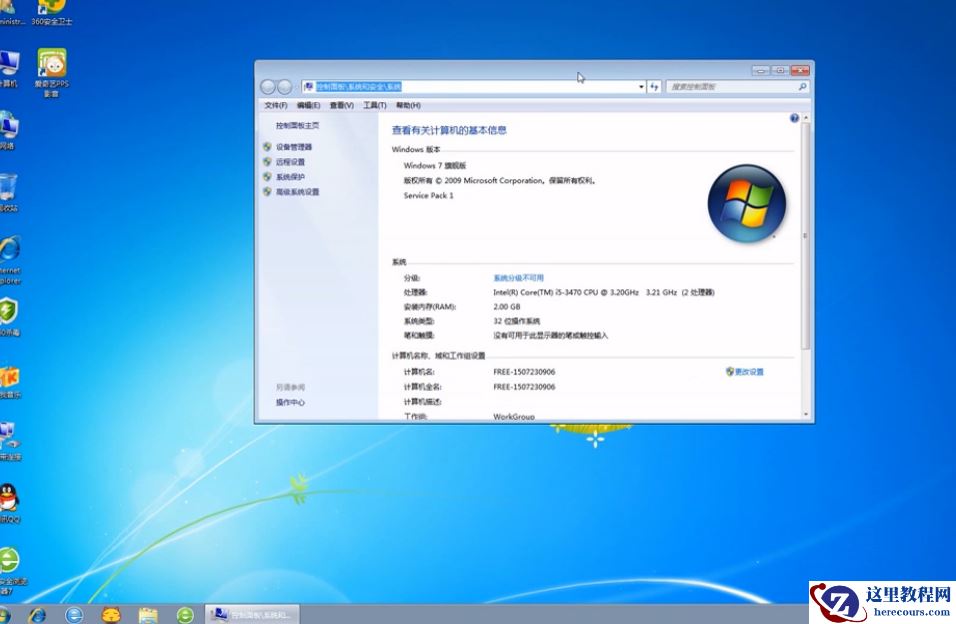
Task: Click the shield icon next to 高级系统设置
Action: click(x=267, y=192)
